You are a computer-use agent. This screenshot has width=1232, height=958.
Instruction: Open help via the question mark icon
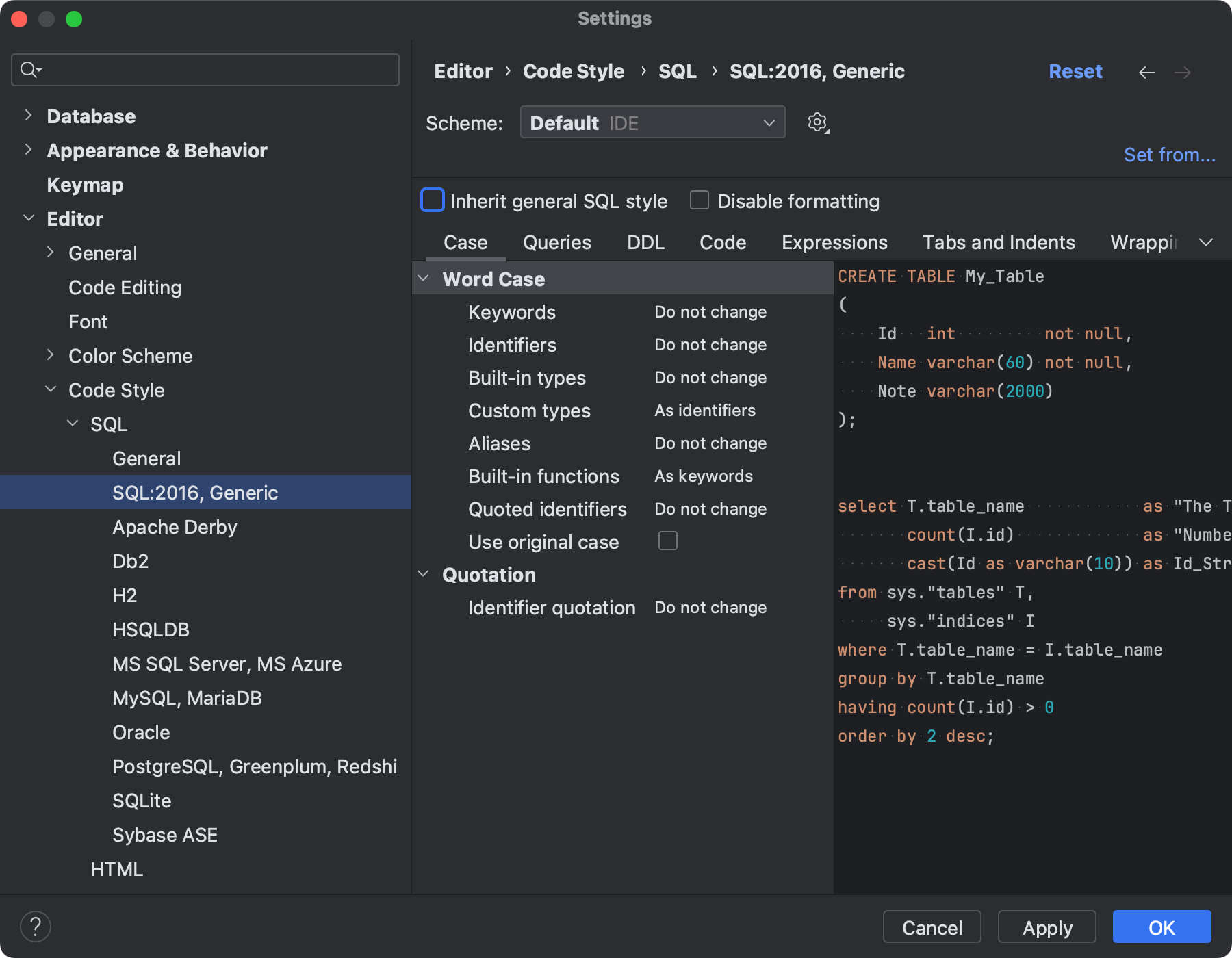pos(36,926)
